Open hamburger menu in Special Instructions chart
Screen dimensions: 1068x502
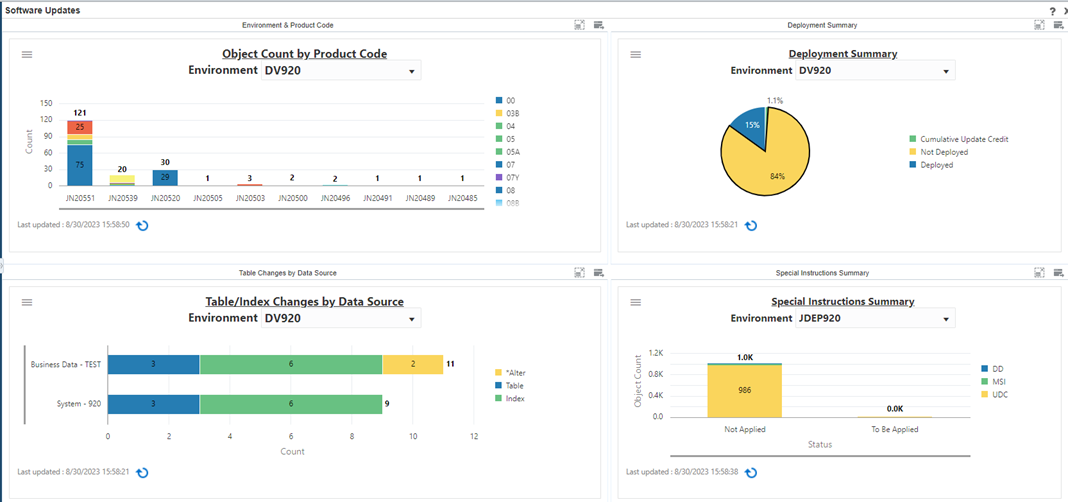click(636, 302)
